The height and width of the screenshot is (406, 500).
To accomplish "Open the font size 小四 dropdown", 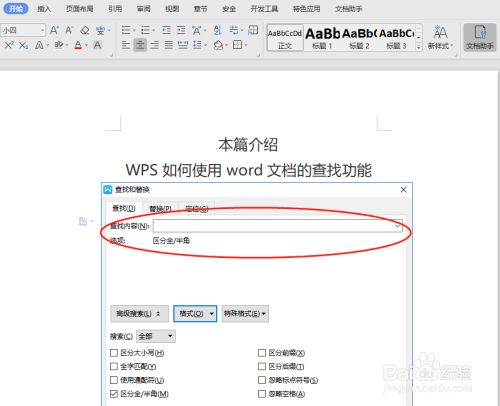I will [x=42, y=30].
